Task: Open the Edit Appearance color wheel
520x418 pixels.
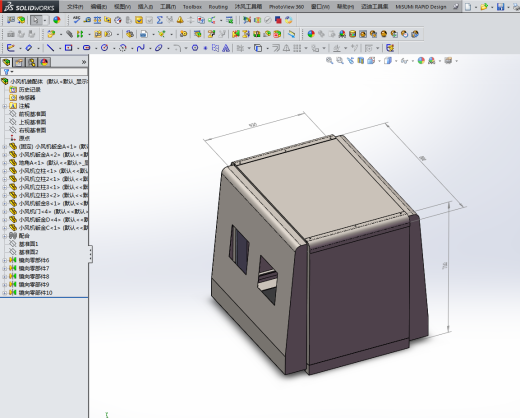Action: pyautogui.click(x=421, y=61)
